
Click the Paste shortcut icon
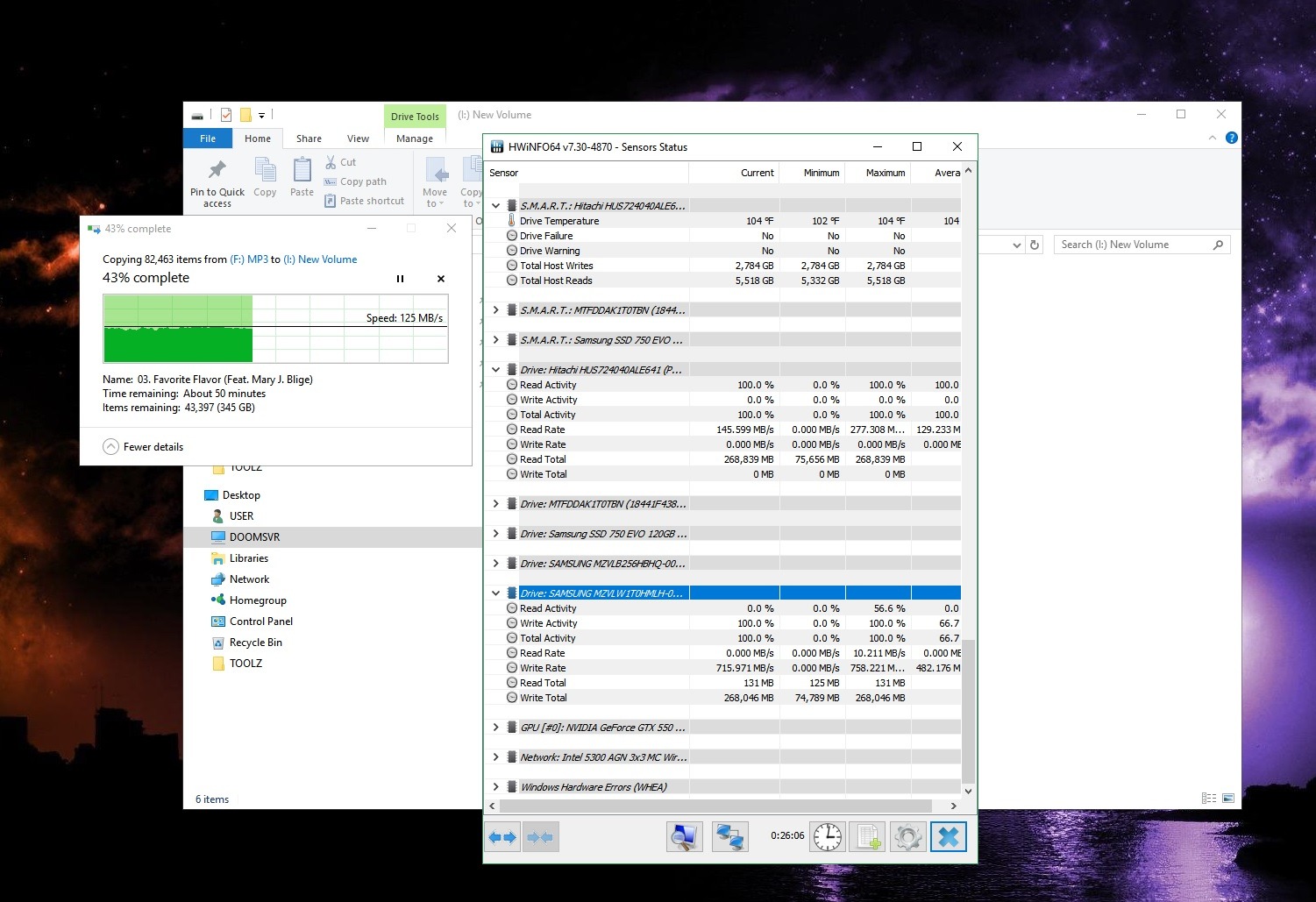331,201
